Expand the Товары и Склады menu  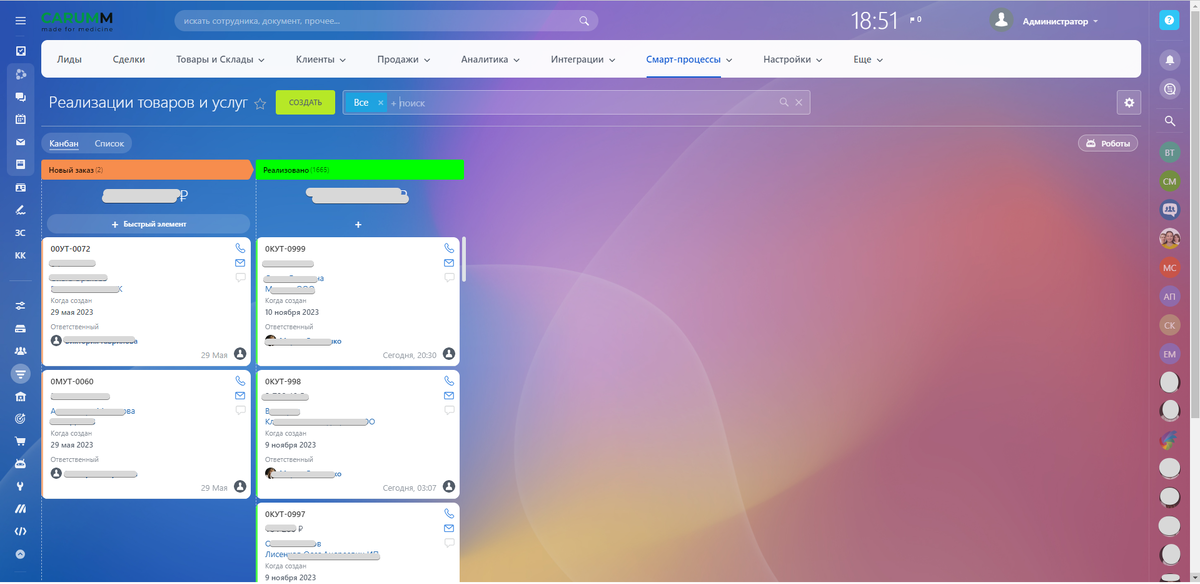click(x=220, y=59)
